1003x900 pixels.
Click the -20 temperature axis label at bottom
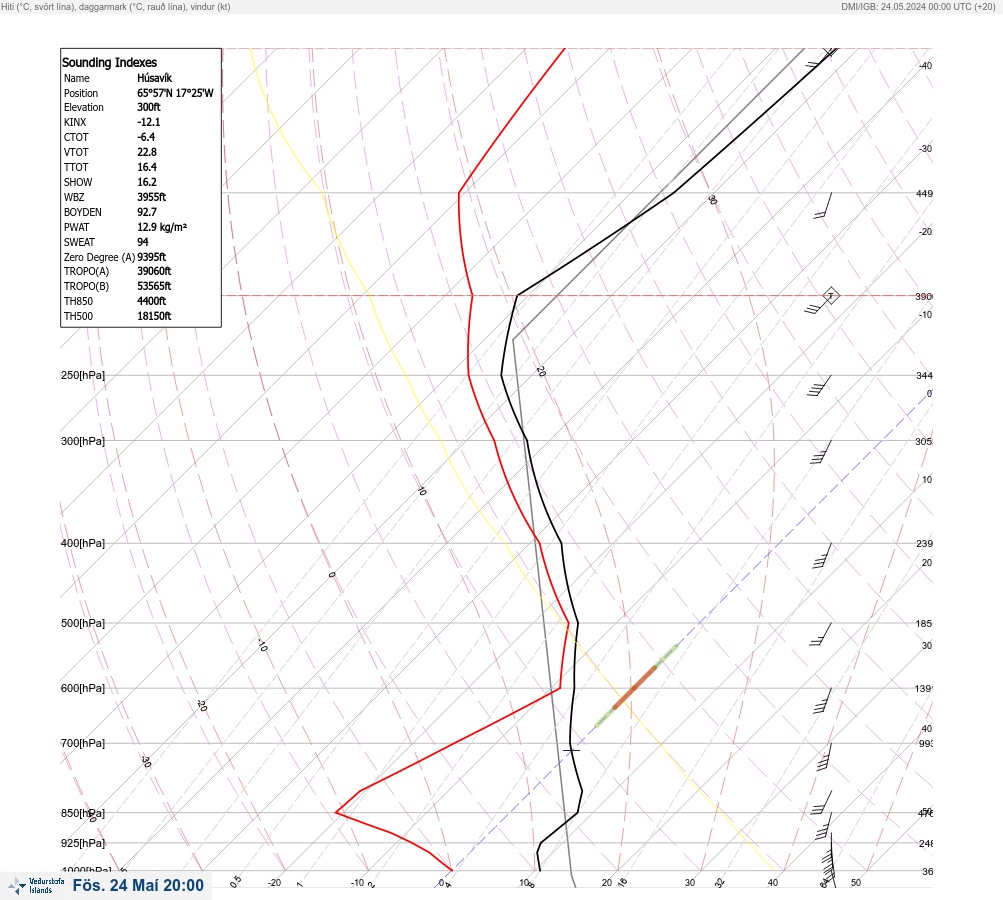[274, 883]
